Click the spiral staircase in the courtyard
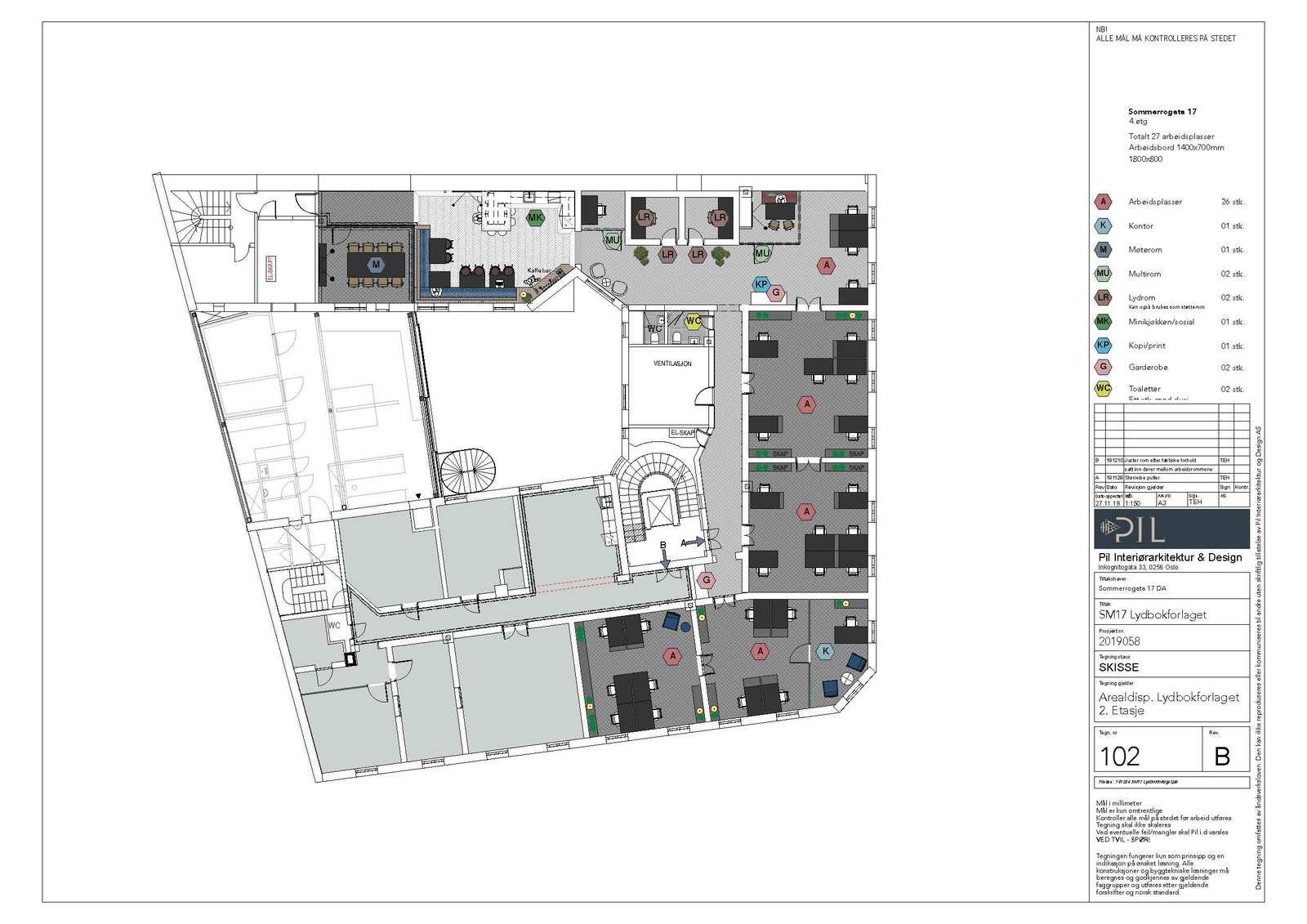This screenshot has height=924, width=1307. click(x=468, y=471)
